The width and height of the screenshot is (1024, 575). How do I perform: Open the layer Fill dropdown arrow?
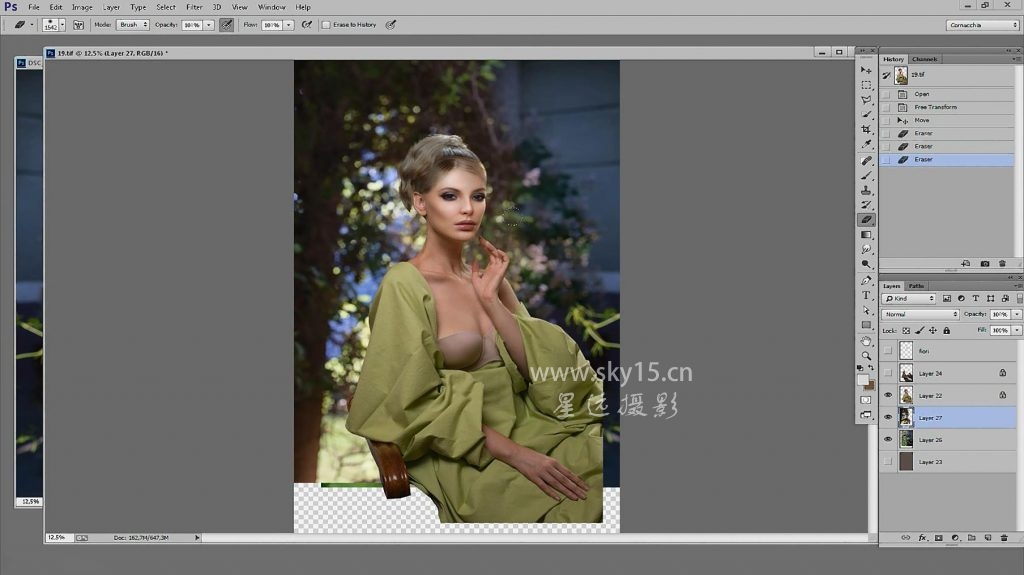pyautogui.click(x=1017, y=331)
